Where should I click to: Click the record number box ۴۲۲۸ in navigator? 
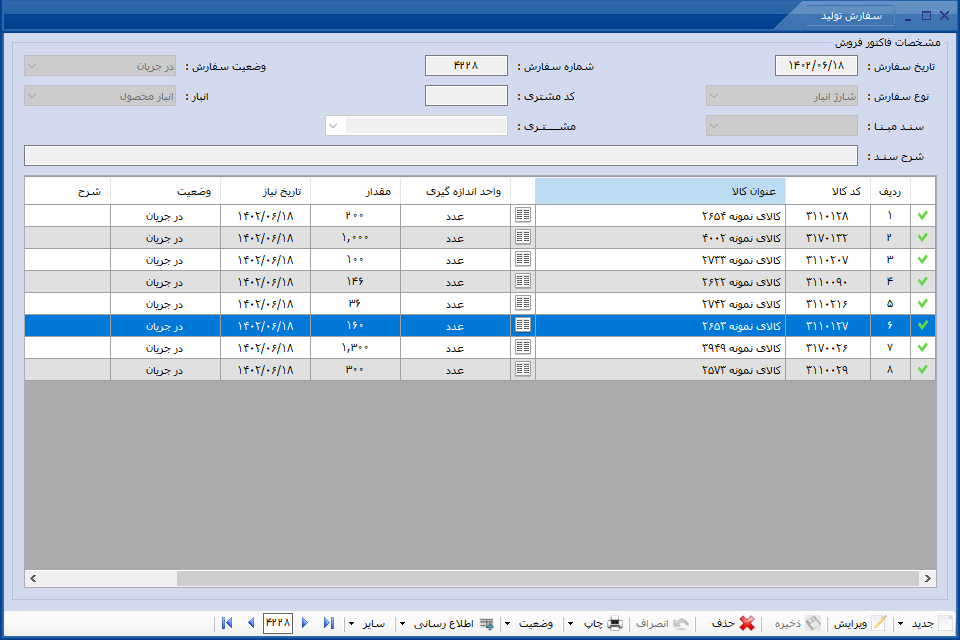(x=278, y=623)
